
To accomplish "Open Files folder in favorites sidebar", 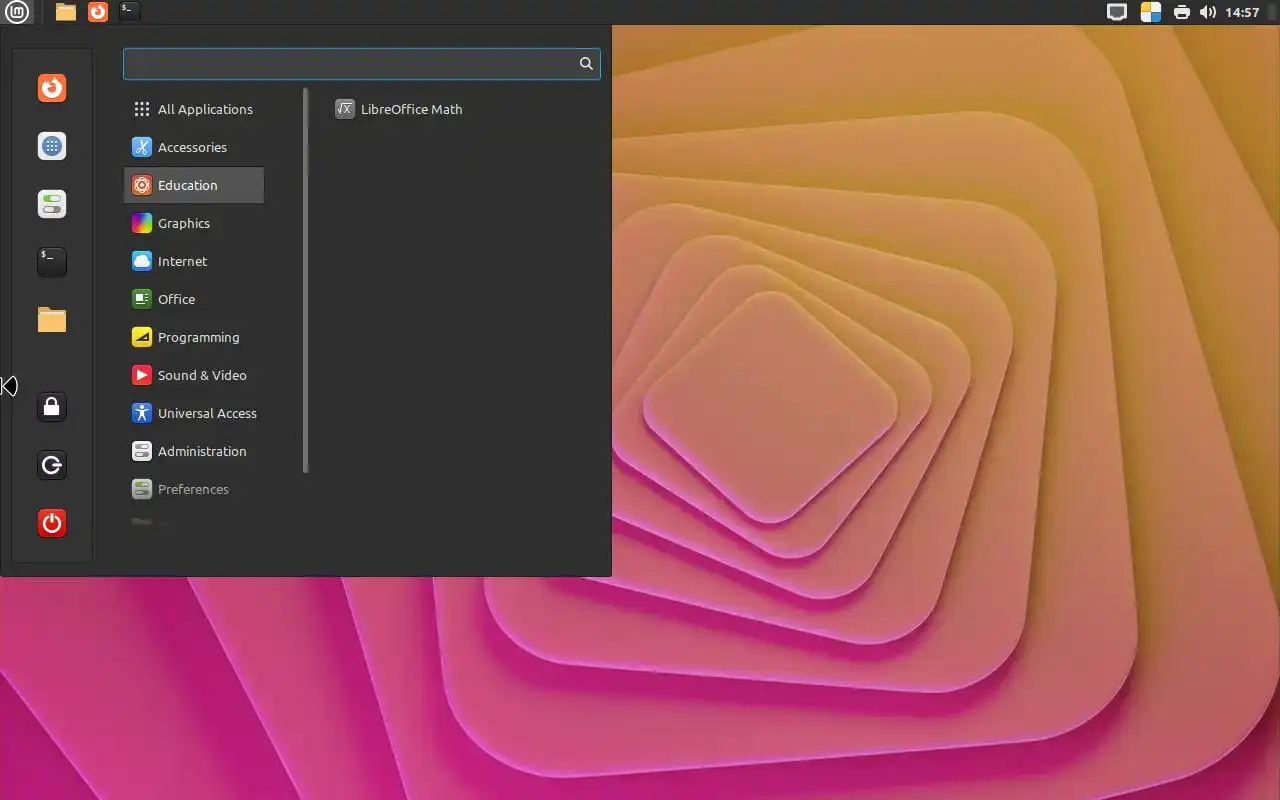I will pos(52,320).
